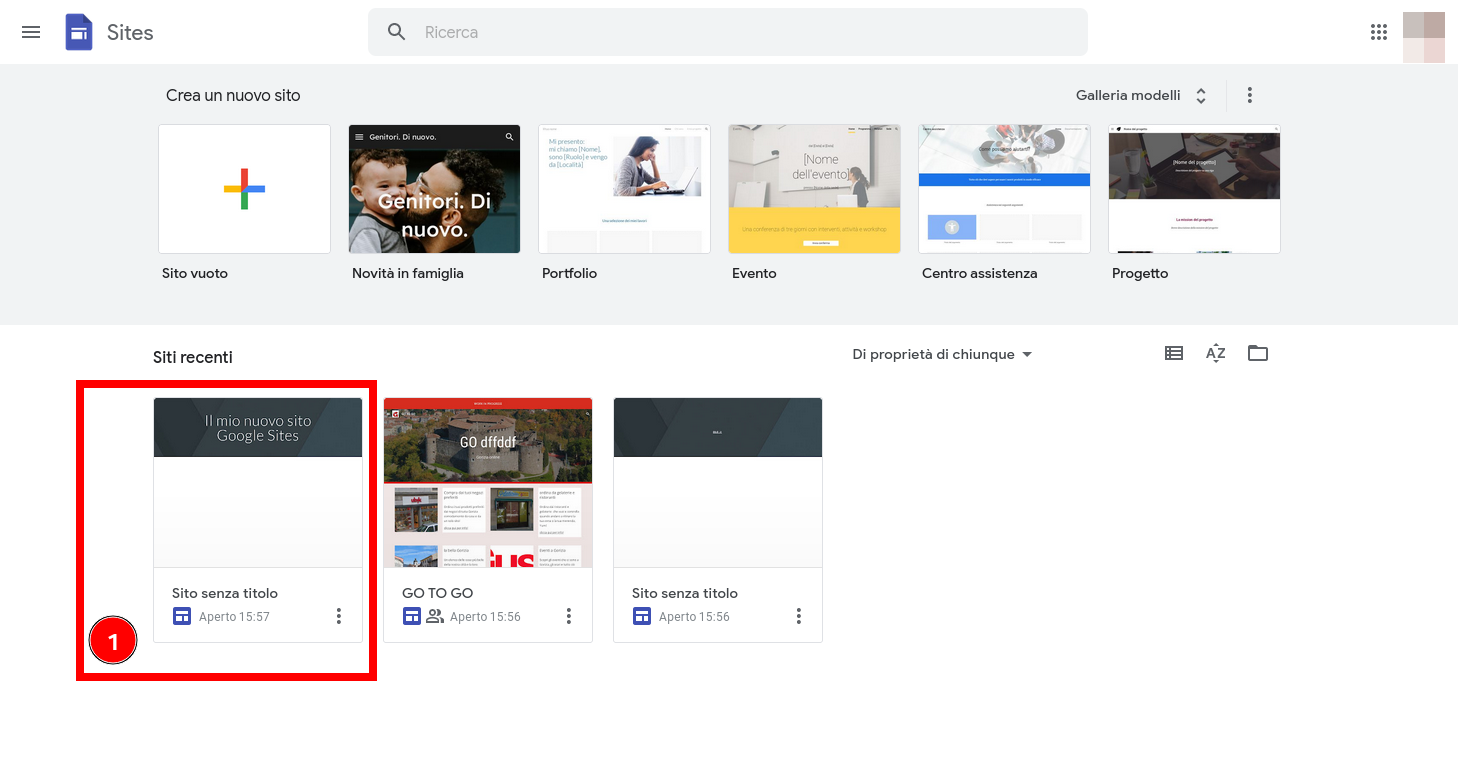This screenshot has height=781, width=1458.
Task: Open the Il mio nuovo sito thumbnail
Action: 258,483
